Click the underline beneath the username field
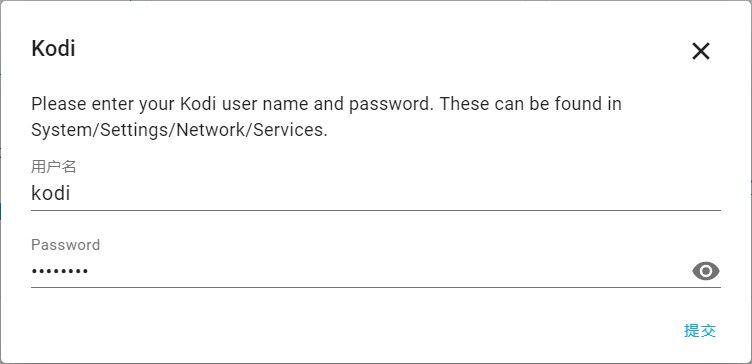752x364 pixels. [376, 210]
